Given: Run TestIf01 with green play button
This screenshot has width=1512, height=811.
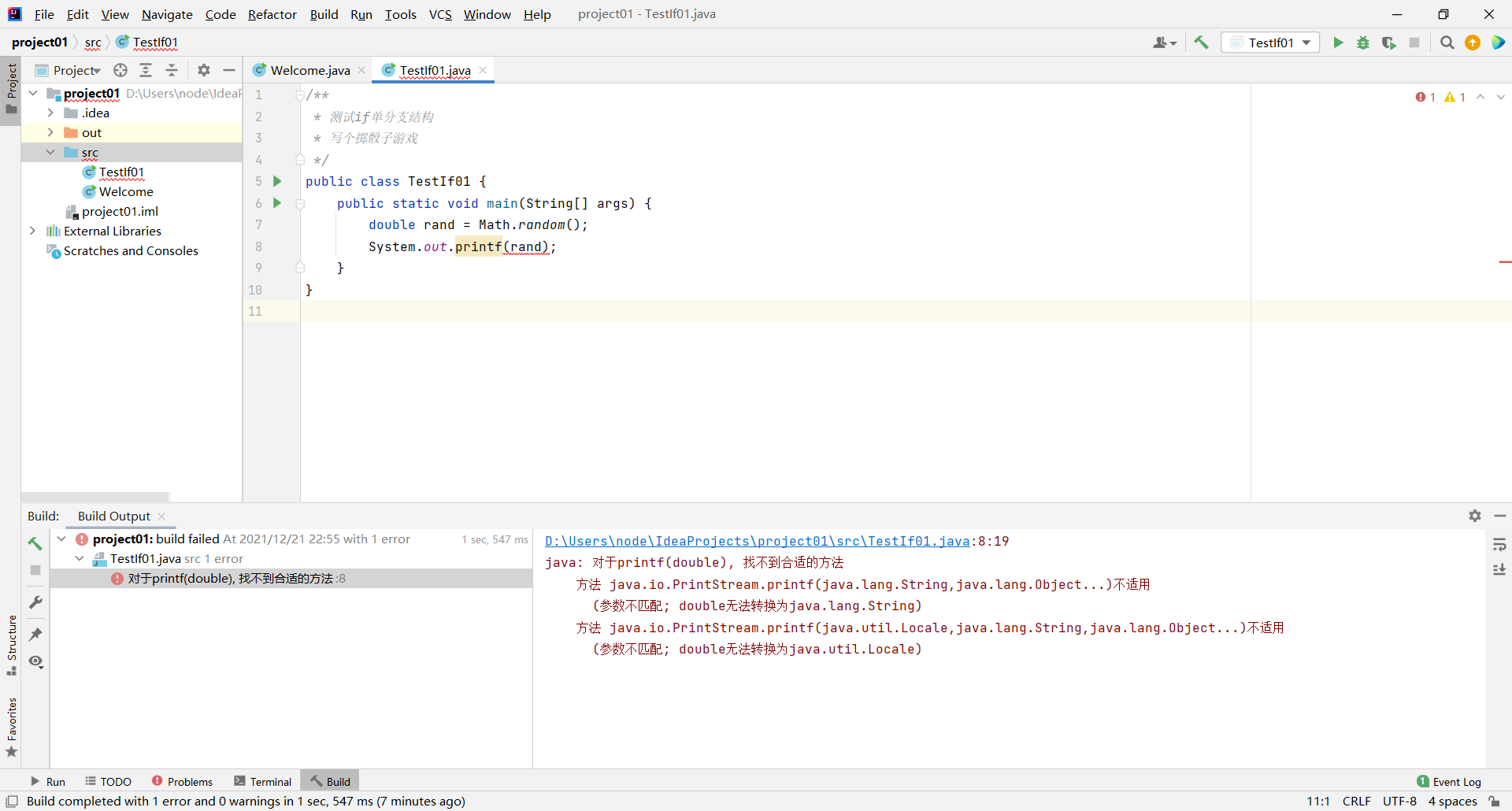Looking at the screenshot, I should (x=1338, y=43).
